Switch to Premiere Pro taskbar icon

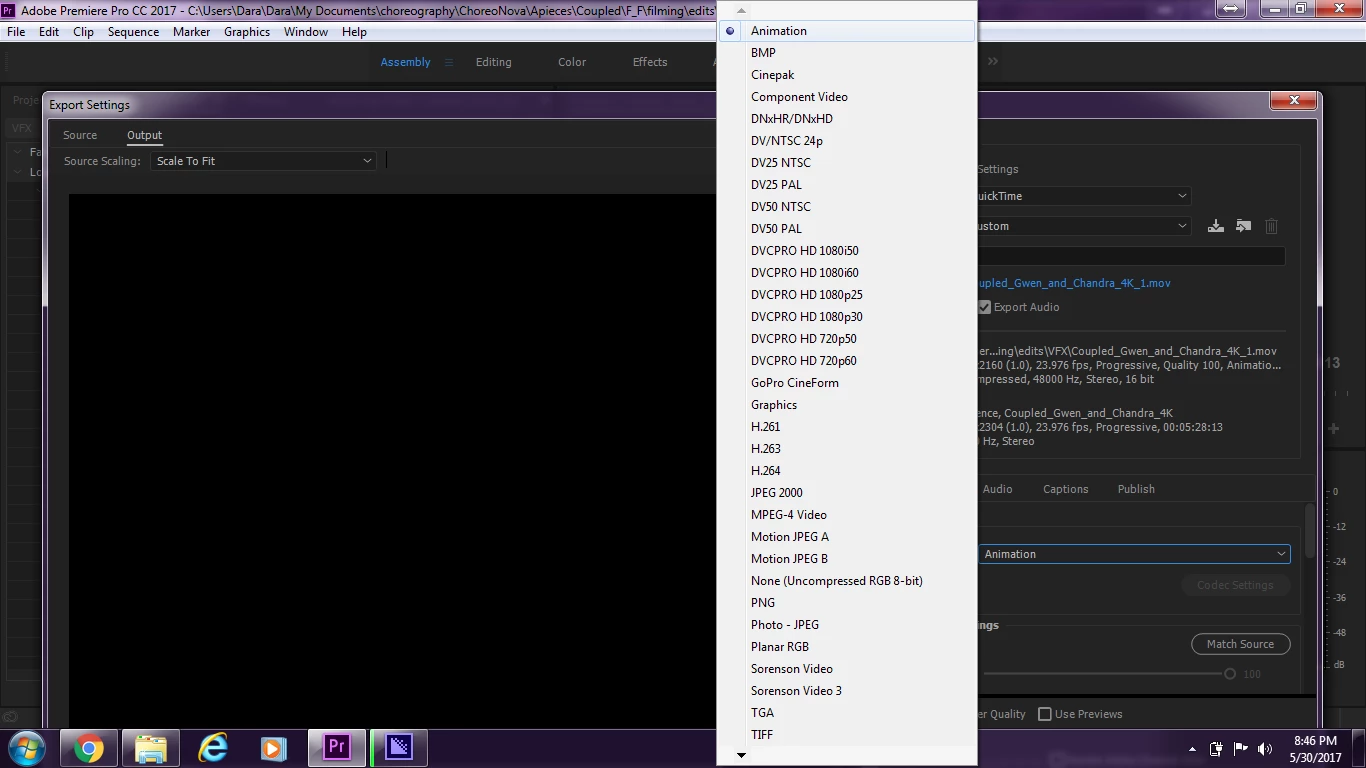[x=337, y=748]
